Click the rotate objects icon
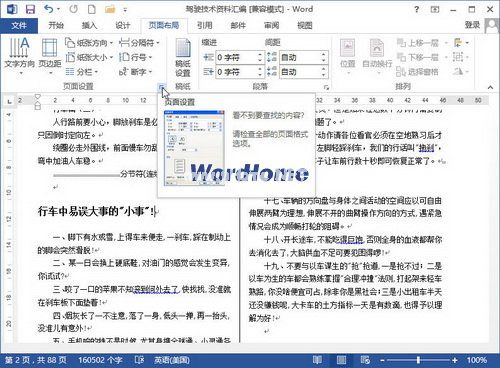The image size is (500, 368). [x=461, y=72]
